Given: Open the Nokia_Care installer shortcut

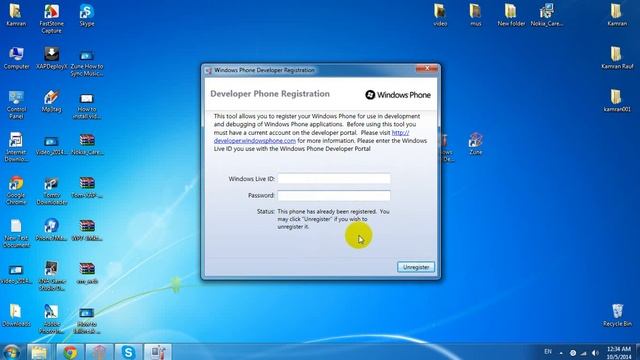Looking at the screenshot, I should pos(547,15).
